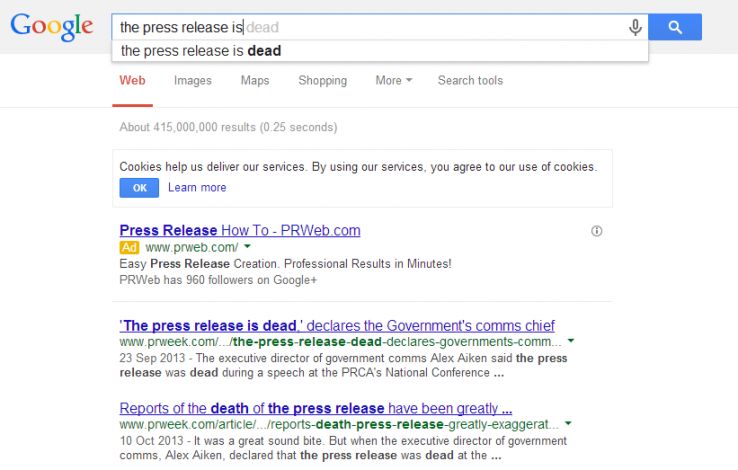Click the Google logo
The height and width of the screenshot is (470, 738).
click(52, 27)
